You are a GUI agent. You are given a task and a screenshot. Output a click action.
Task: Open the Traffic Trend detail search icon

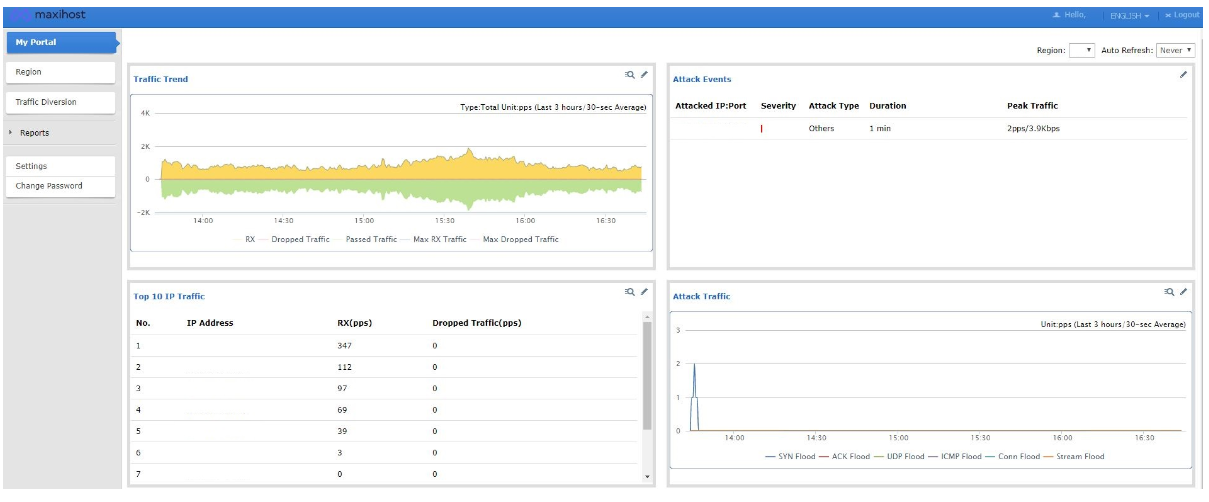coord(629,74)
